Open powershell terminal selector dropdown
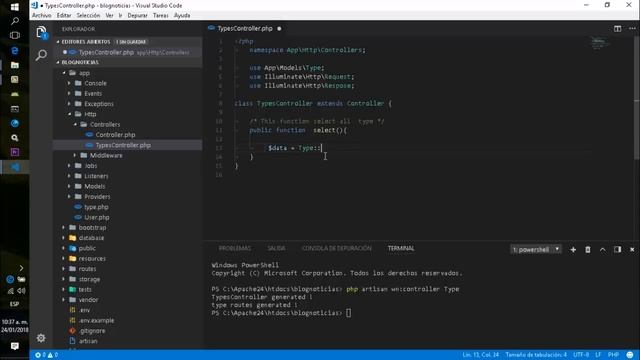This screenshot has height=360, width=640. pyautogui.click(x=536, y=249)
